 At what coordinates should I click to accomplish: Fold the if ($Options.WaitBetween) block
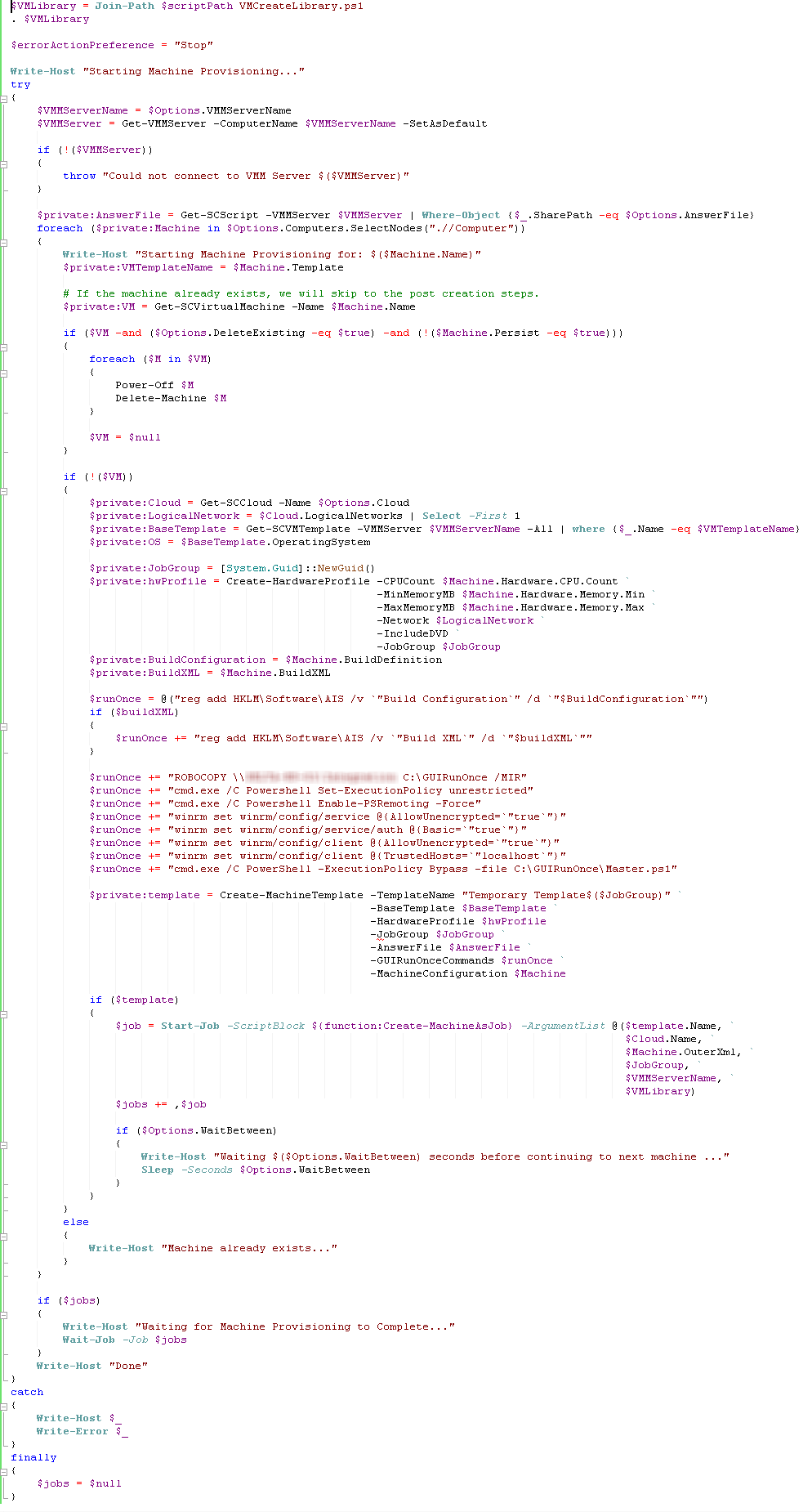coord(4,1144)
